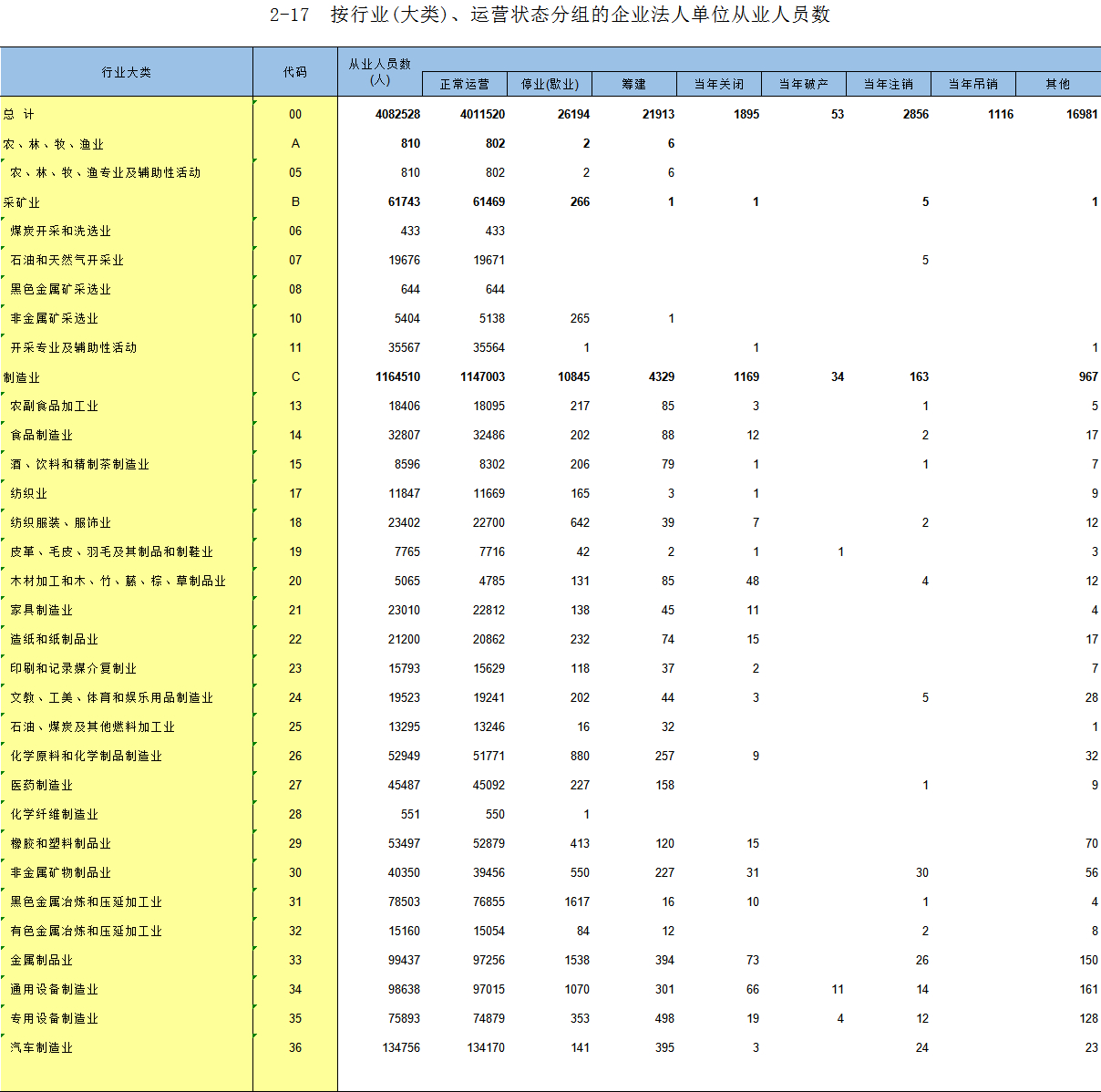Click the 其他 column header
The width and height of the screenshot is (1101, 1092).
(1058, 84)
